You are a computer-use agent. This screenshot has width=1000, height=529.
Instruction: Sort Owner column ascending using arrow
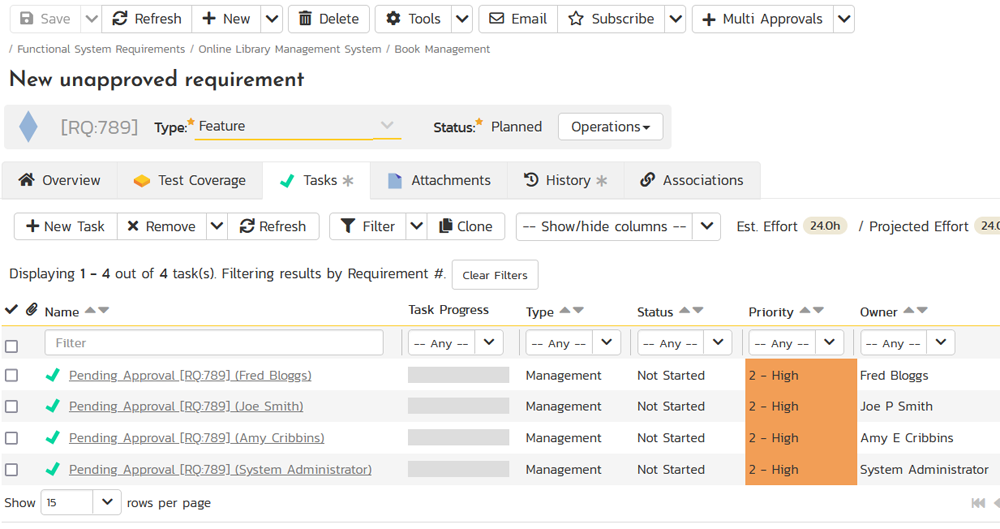click(907, 311)
